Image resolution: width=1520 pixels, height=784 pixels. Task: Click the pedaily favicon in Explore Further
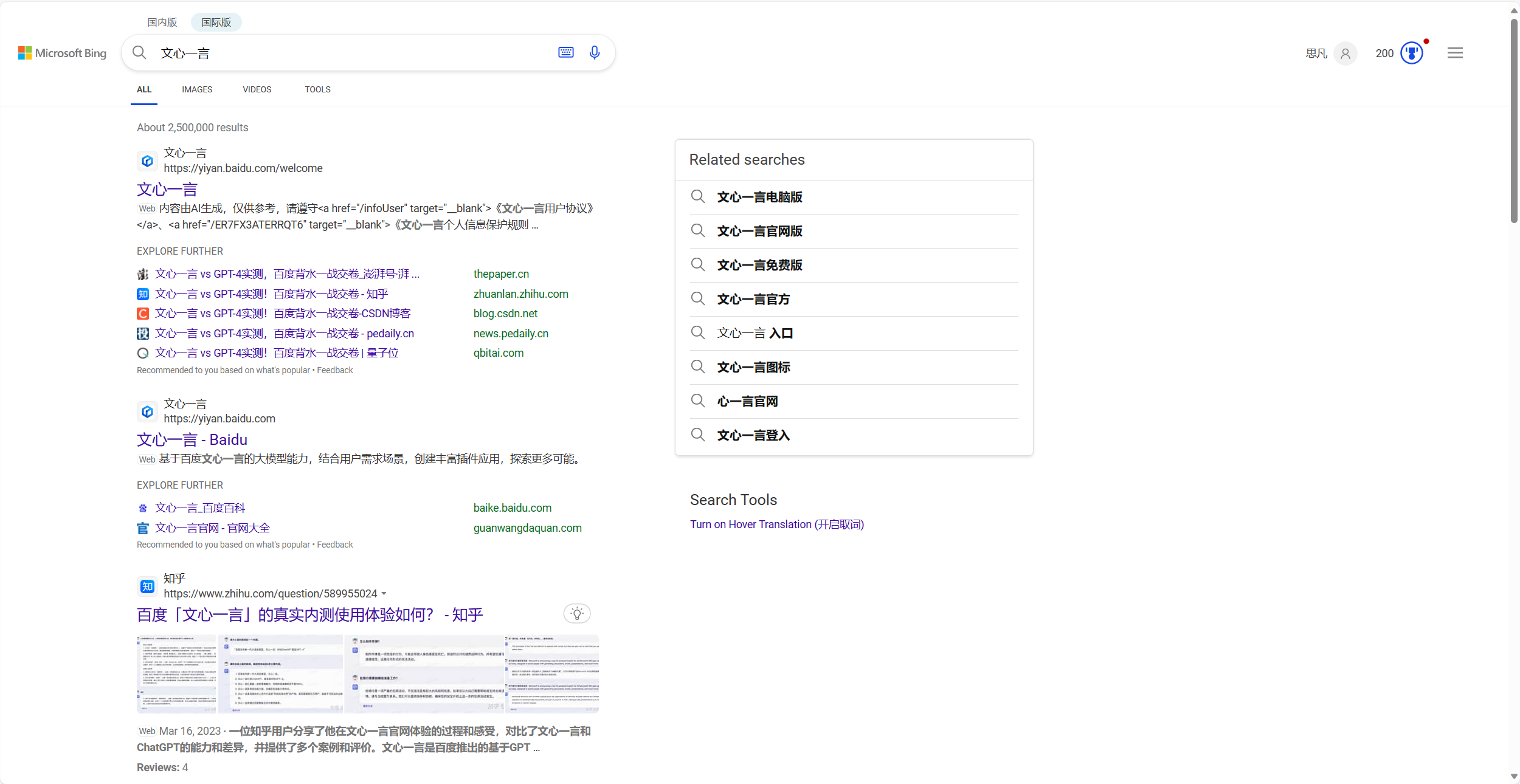142,334
